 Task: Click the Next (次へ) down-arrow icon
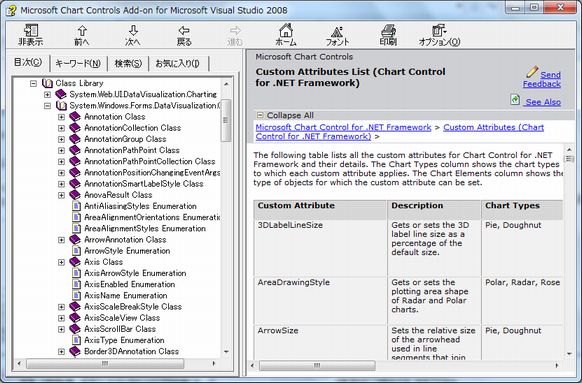click(133, 31)
